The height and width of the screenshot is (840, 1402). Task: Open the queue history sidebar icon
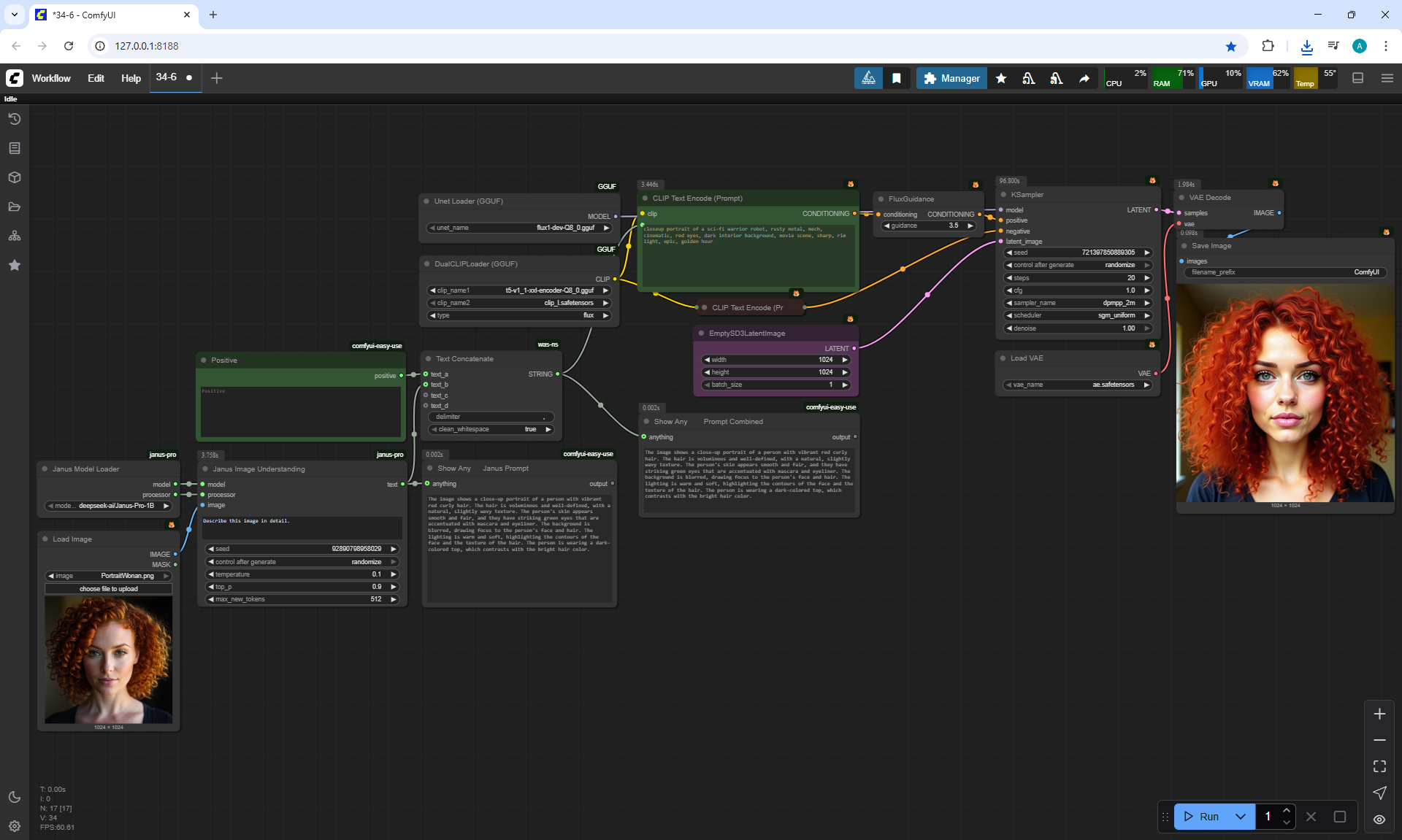14,119
